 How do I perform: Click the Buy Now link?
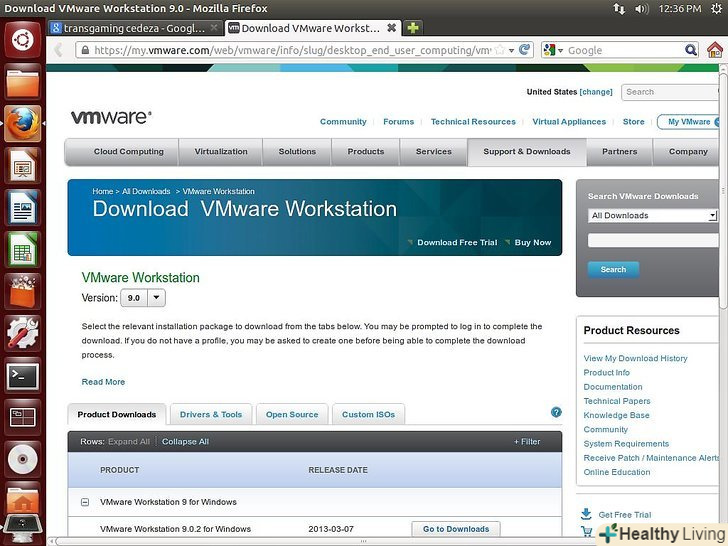point(533,242)
